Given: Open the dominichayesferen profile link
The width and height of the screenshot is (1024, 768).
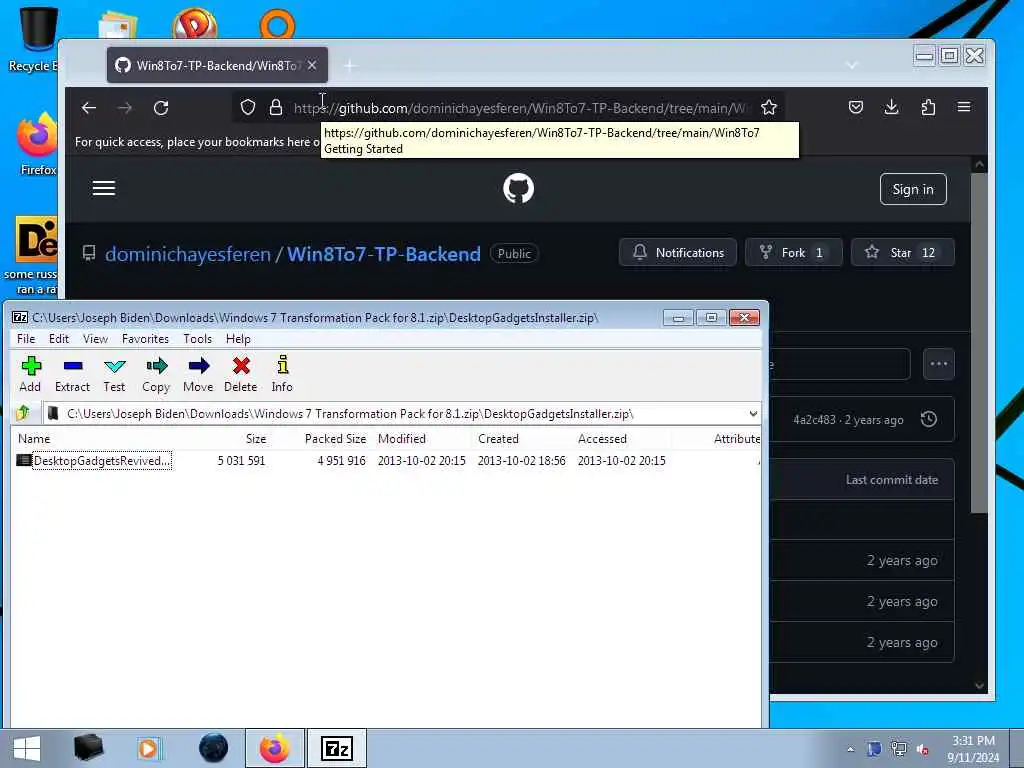Looking at the screenshot, I should 188,254.
